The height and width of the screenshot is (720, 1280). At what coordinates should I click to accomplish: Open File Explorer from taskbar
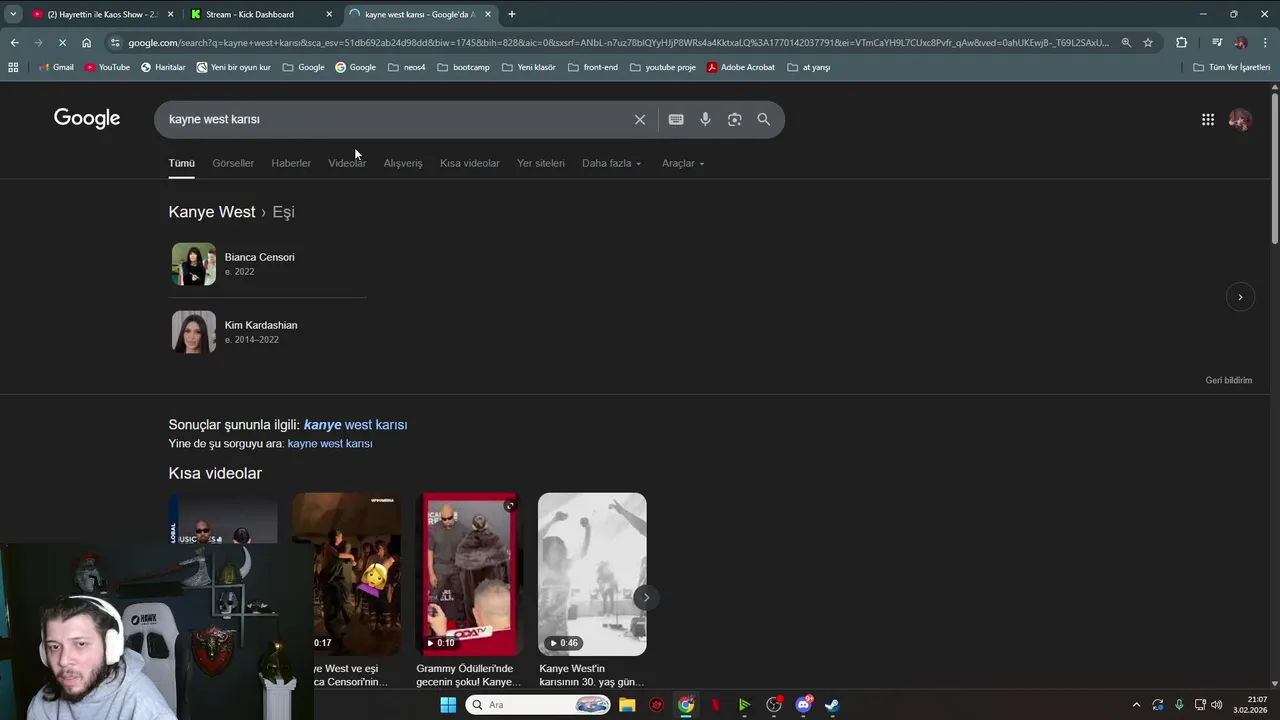[x=627, y=705]
